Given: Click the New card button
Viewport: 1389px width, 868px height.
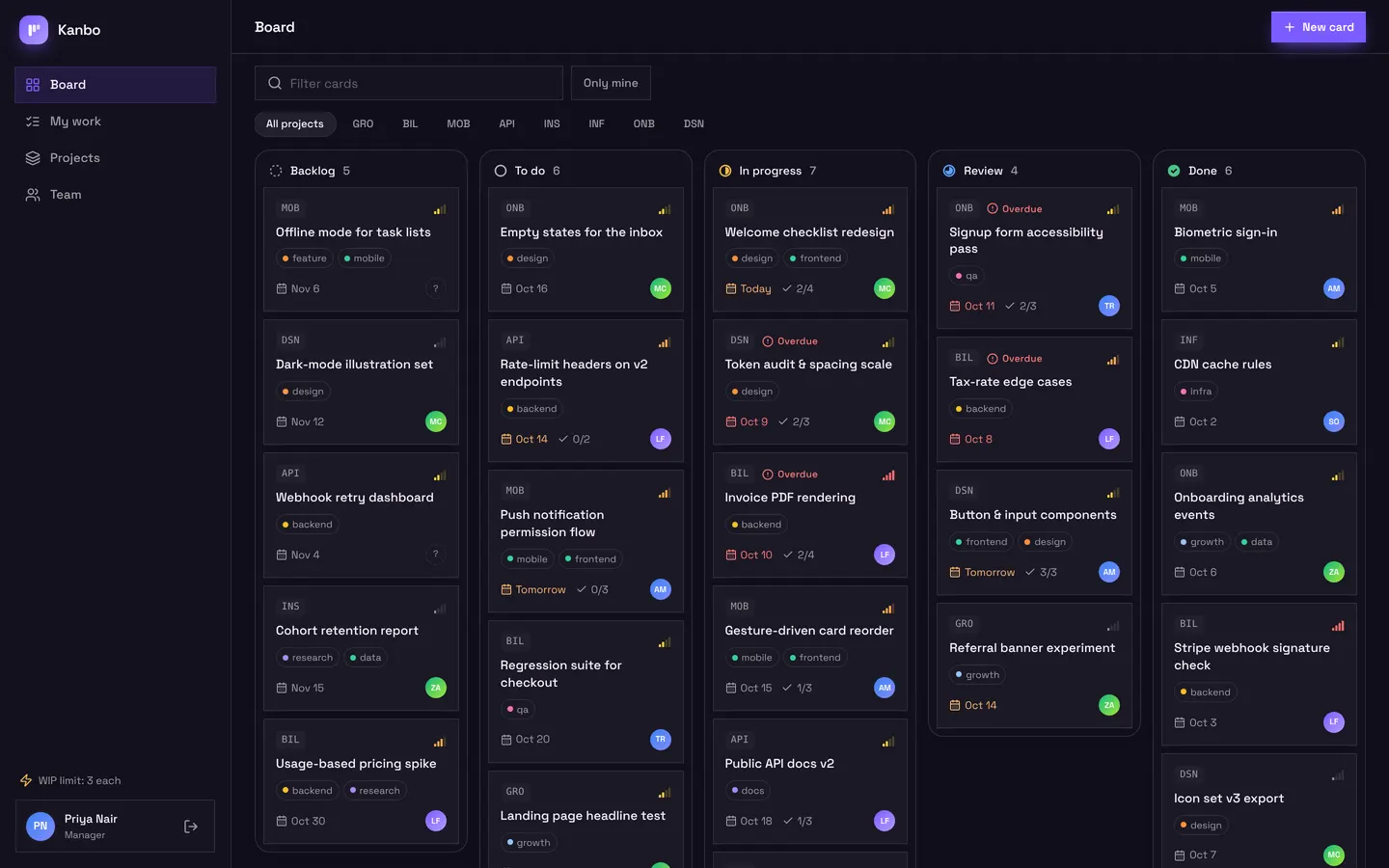Looking at the screenshot, I should pos(1319,27).
